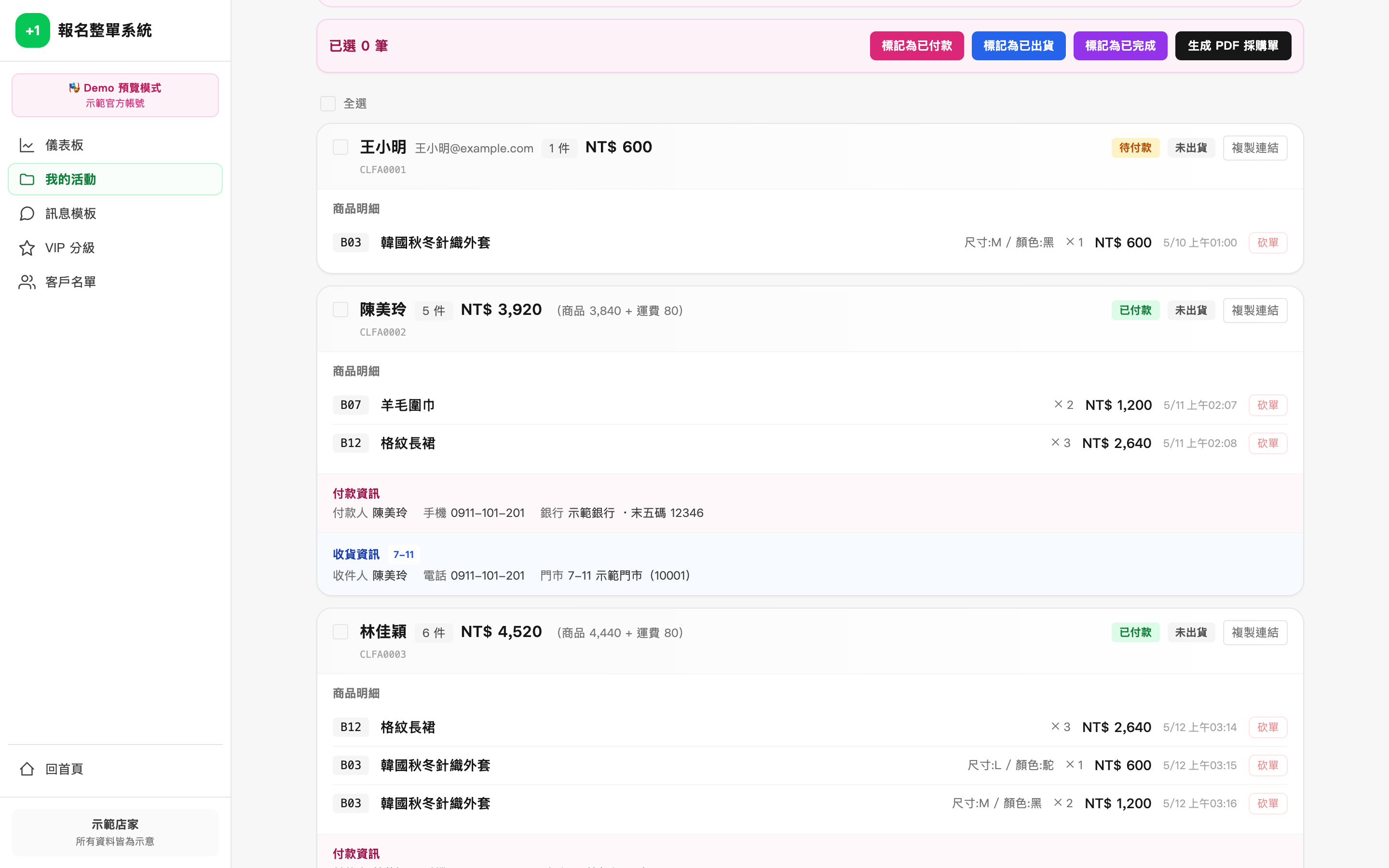Click the green +1 app logo
The width and height of the screenshot is (1389, 868).
pyautogui.click(x=33, y=30)
